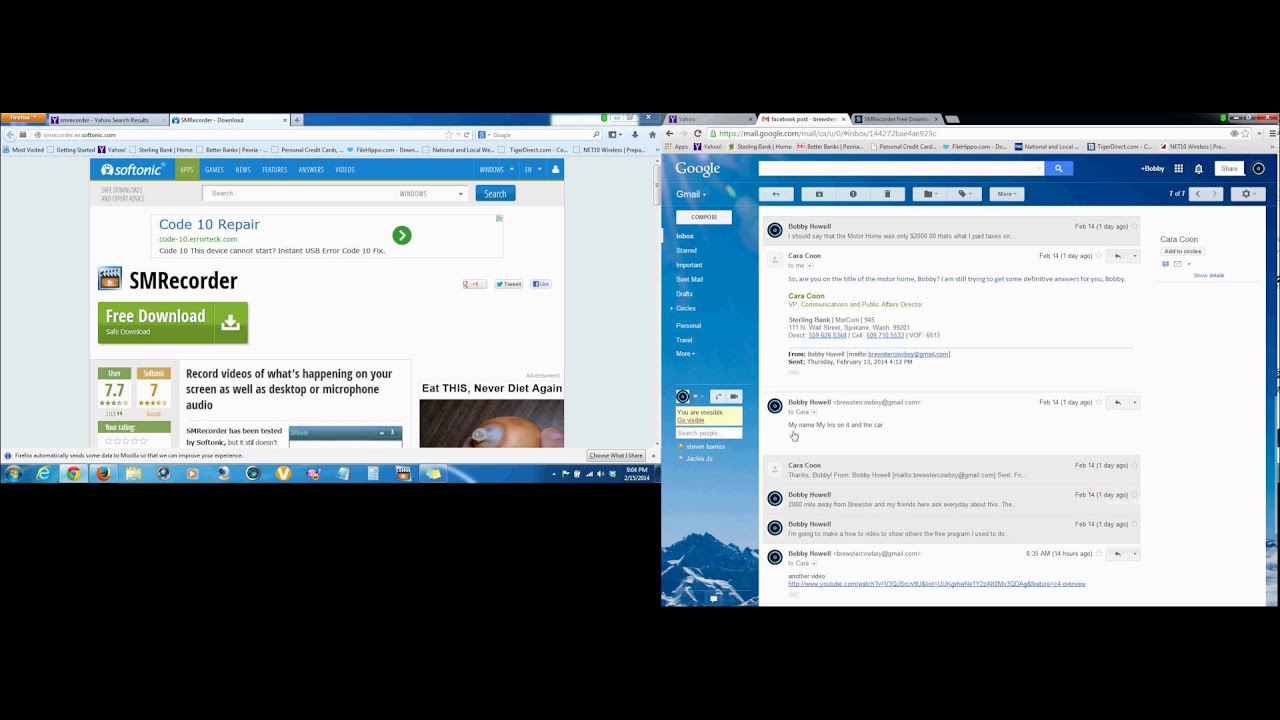The height and width of the screenshot is (720, 1280).
Task: Click Go visible chat link
Action: (690, 420)
